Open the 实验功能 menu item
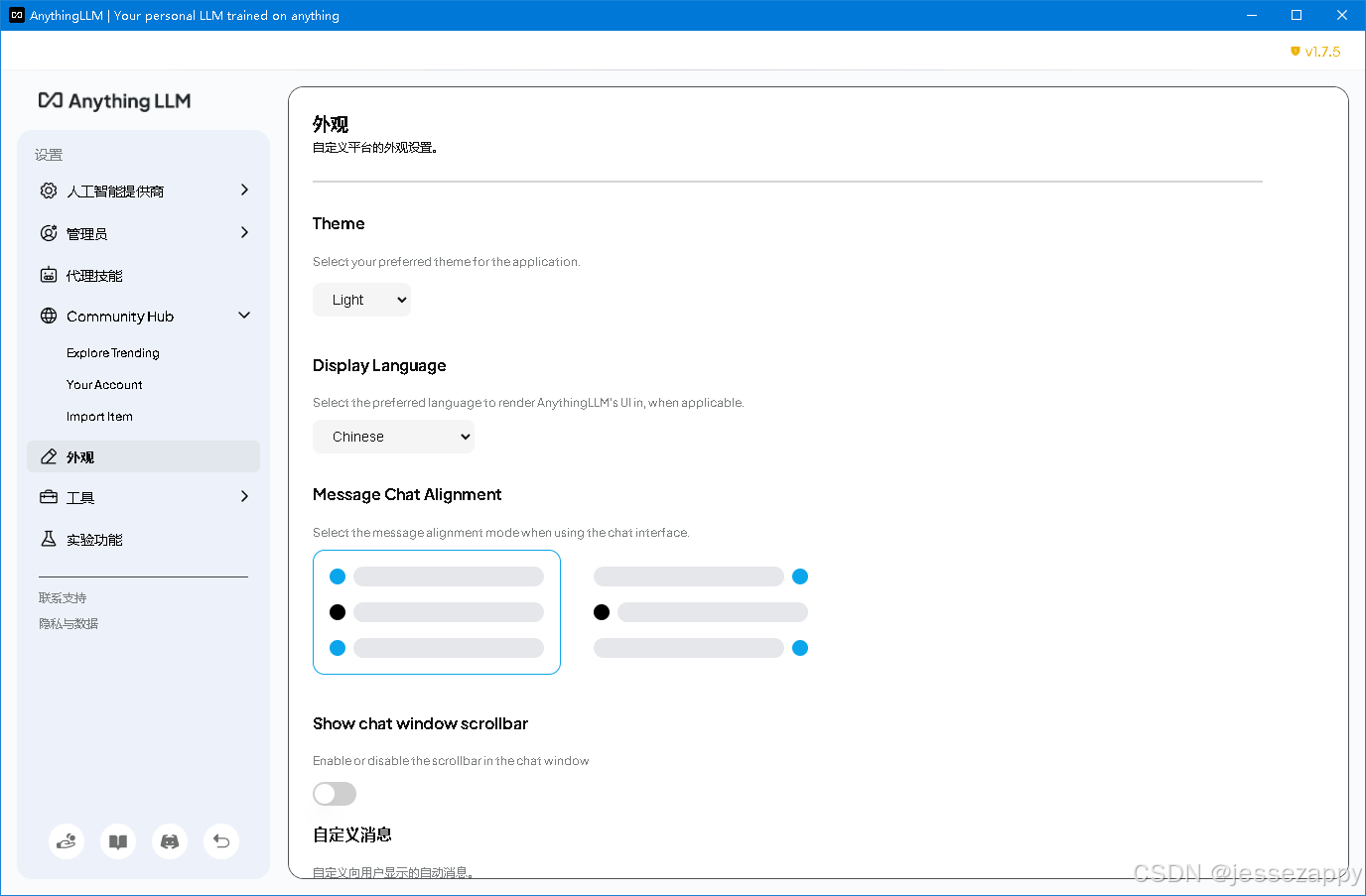This screenshot has height=896, width=1366. pyautogui.click(x=144, y=539)
